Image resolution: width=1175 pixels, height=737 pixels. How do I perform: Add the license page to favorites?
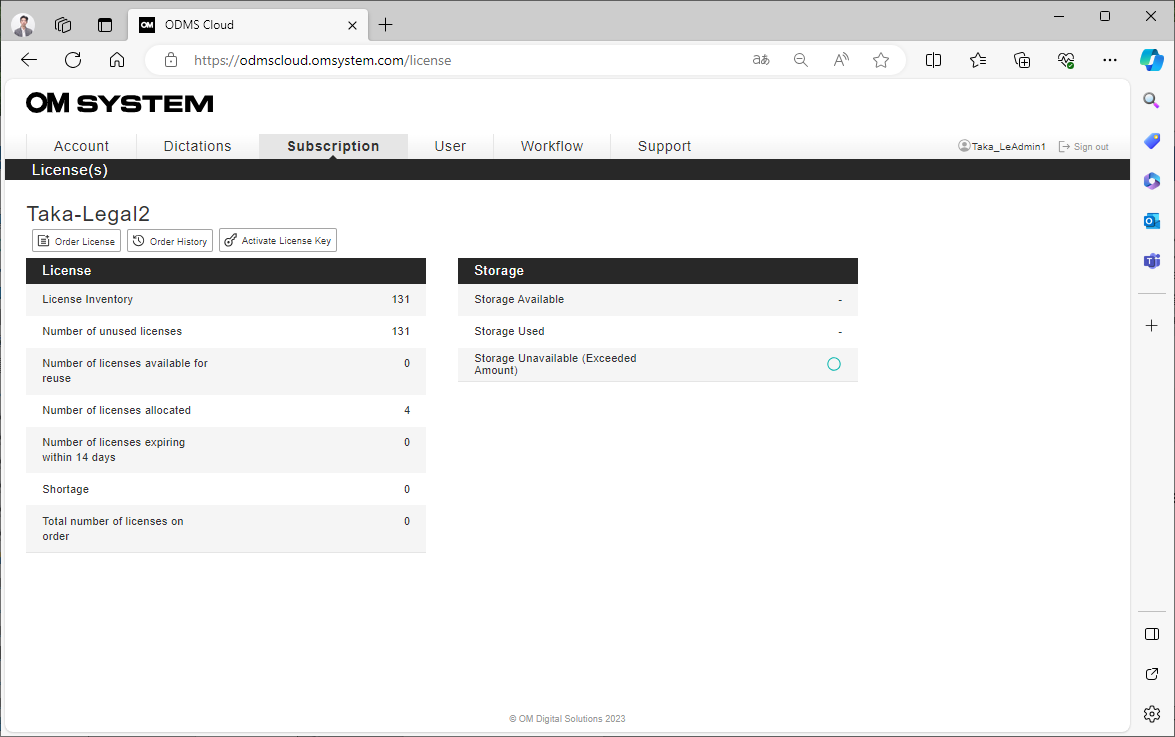click(880, 60)
